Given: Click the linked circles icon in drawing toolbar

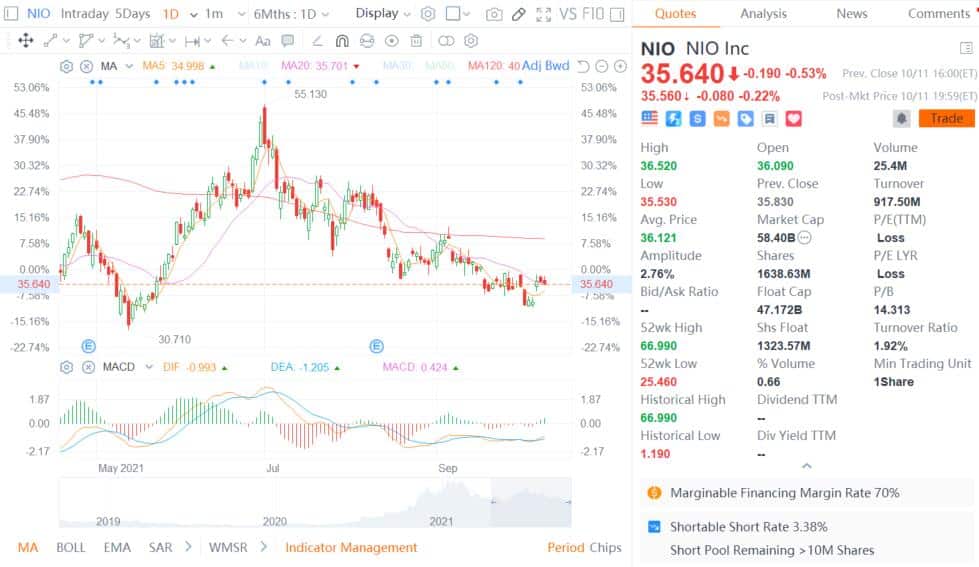Looking at the screenshot, I should point(446,41).
